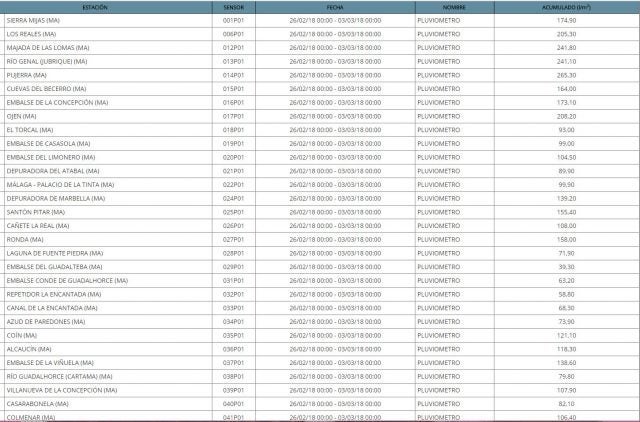Click the FECHA column header
The height and width of the screenshot is (422, 640).
click(x=335, y=6)
